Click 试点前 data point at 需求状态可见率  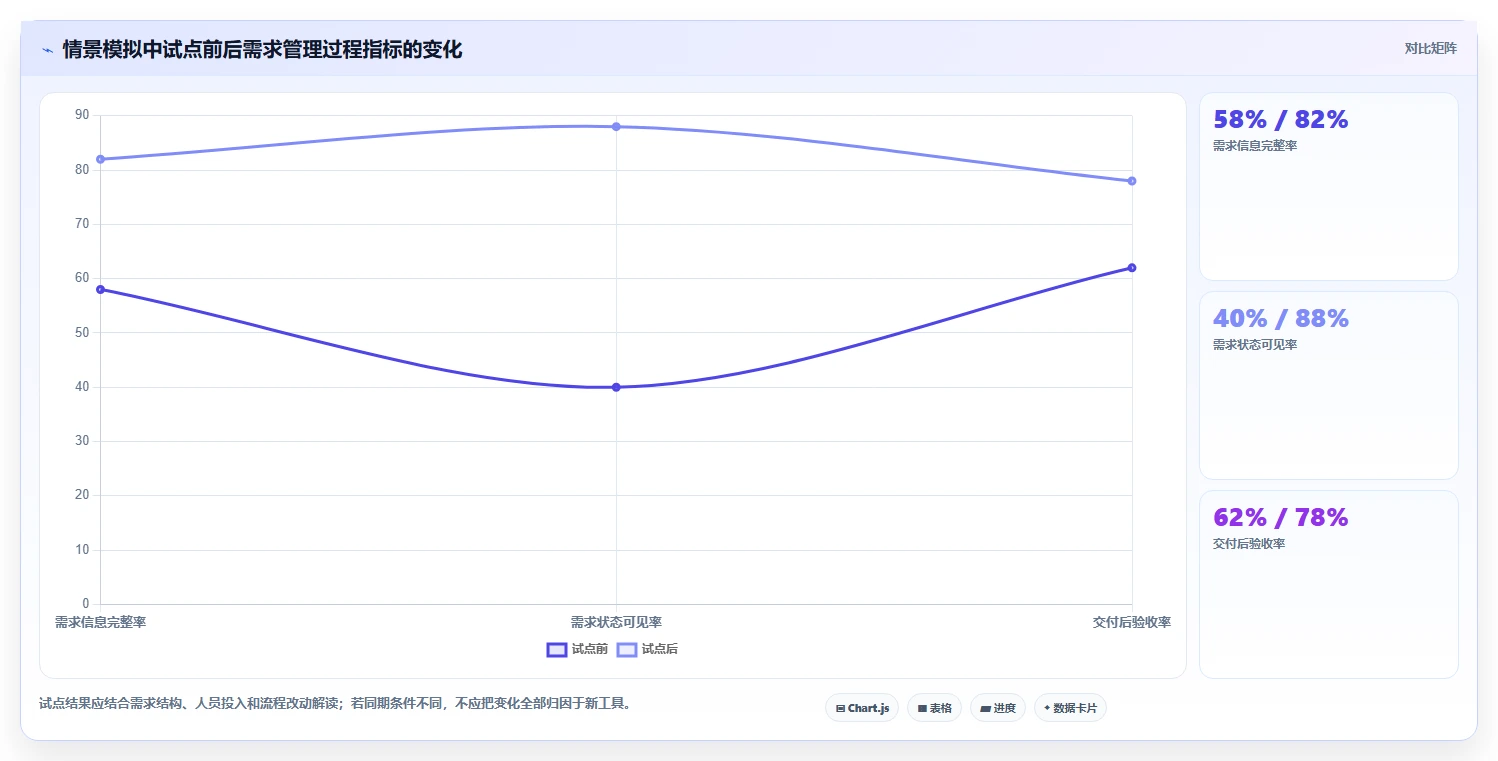tap(616, 387)
